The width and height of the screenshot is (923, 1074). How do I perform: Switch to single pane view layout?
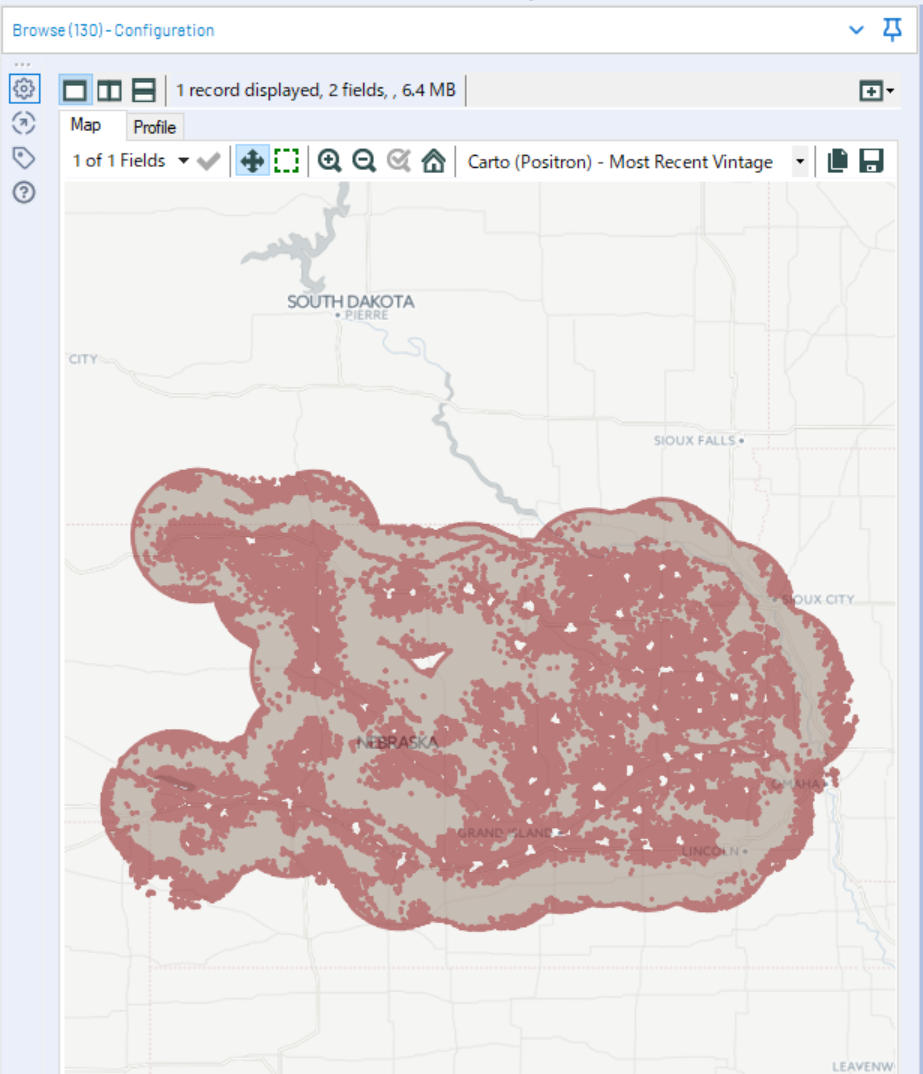point(75,91)
